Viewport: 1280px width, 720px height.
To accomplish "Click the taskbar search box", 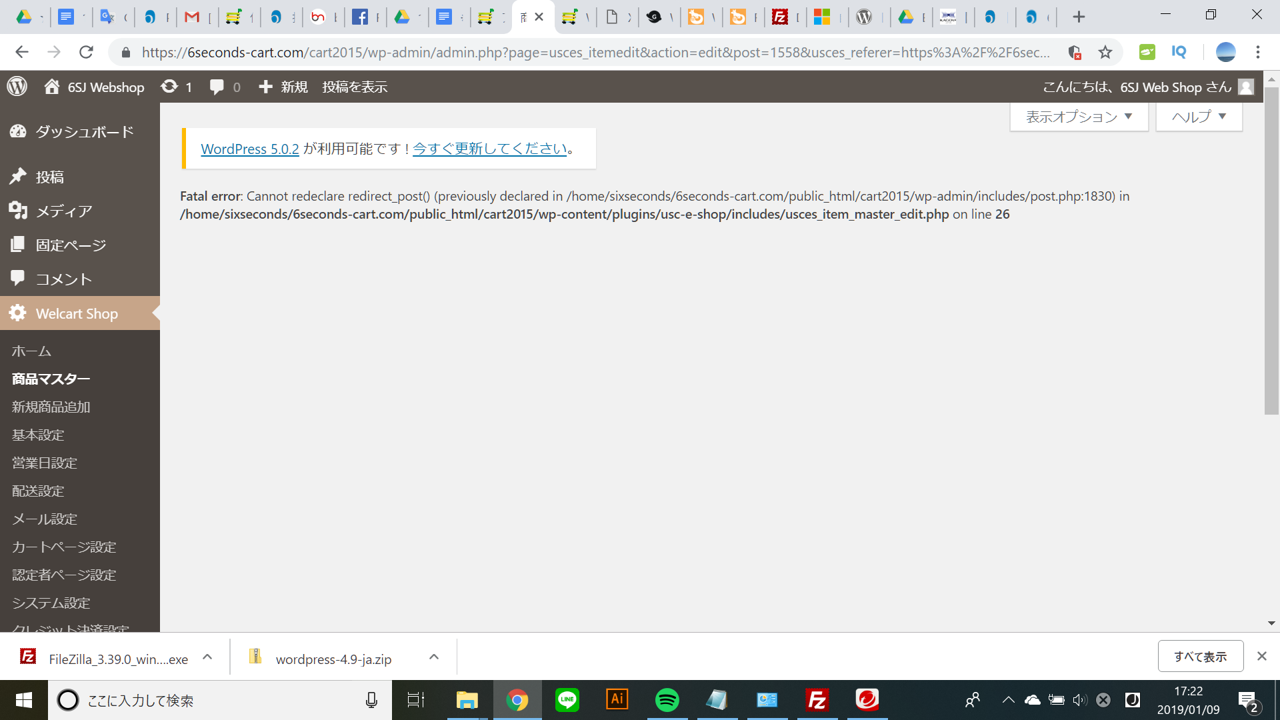I will [220, 700].
